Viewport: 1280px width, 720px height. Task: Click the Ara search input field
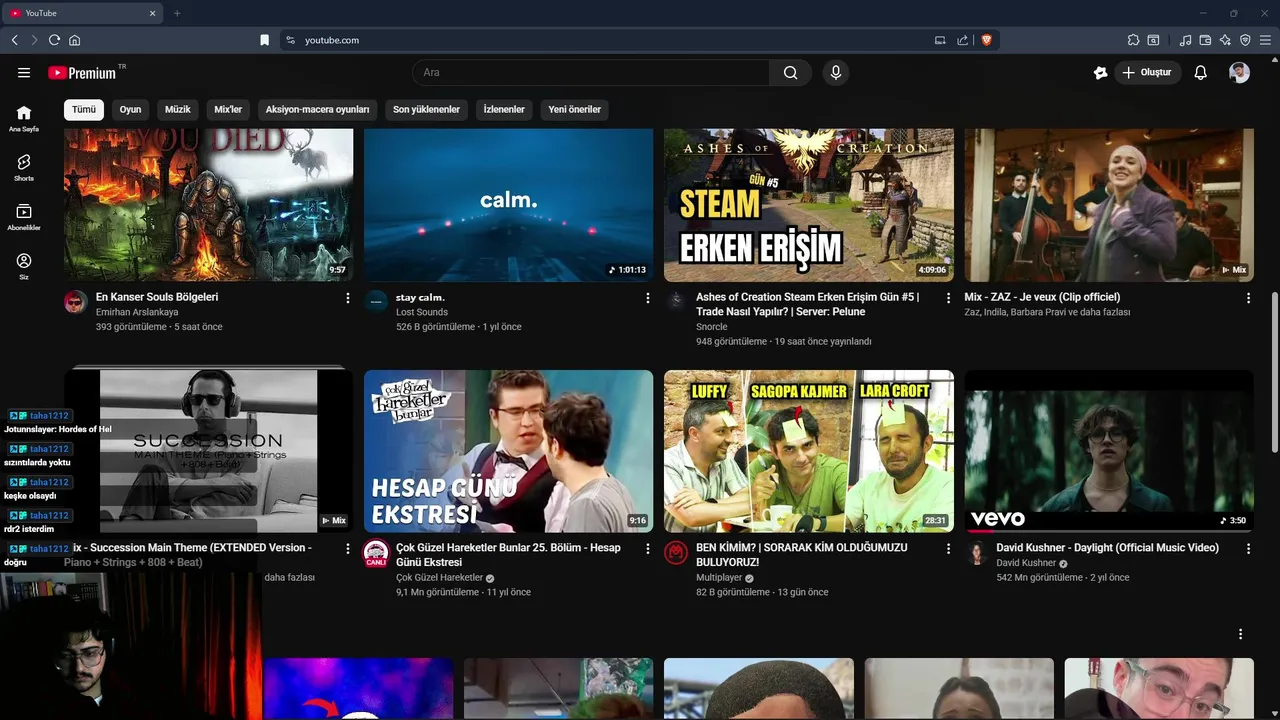(590, 72)
